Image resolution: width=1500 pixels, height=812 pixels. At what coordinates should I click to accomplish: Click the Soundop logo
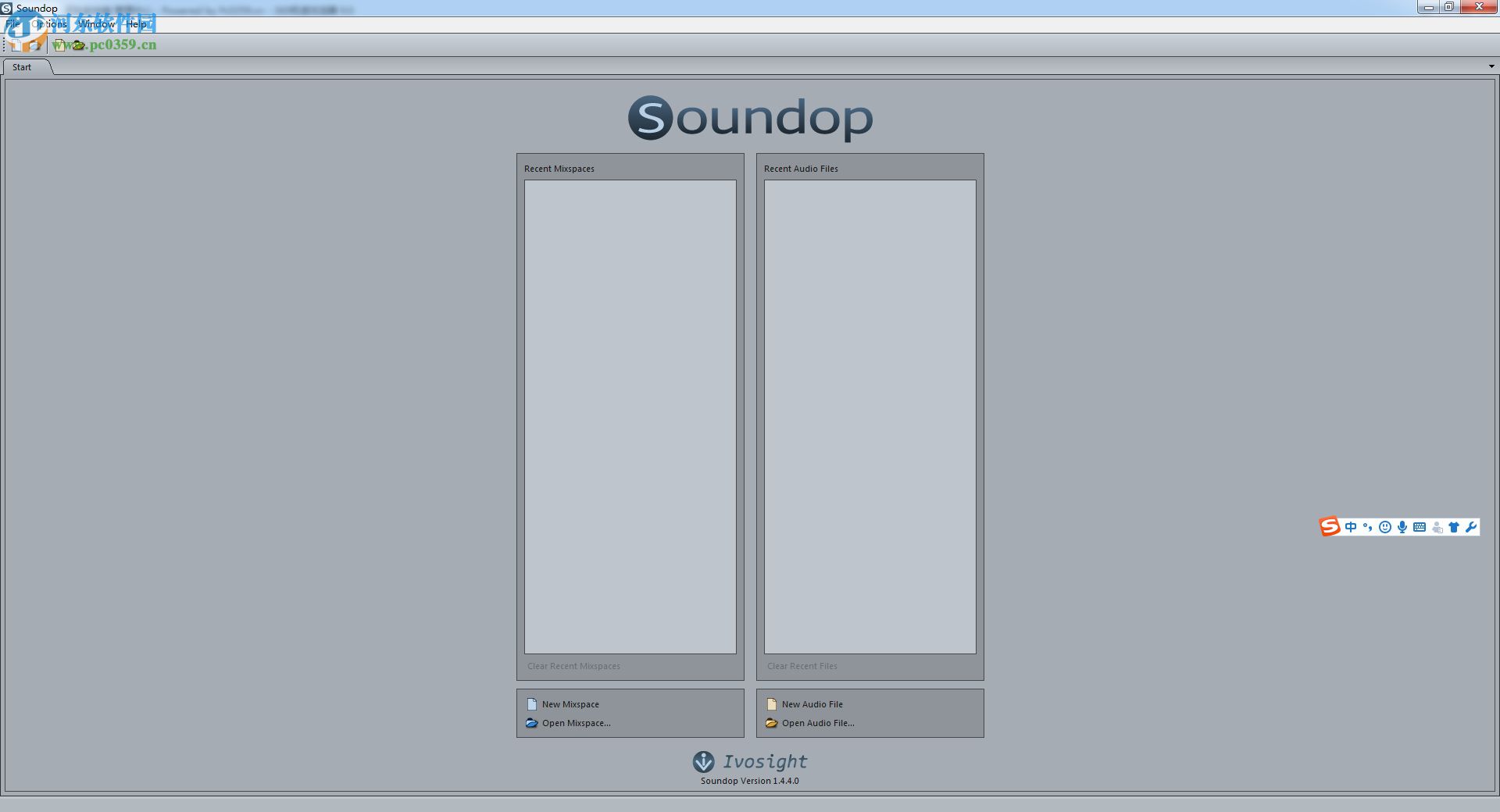[x=750, y=118]
